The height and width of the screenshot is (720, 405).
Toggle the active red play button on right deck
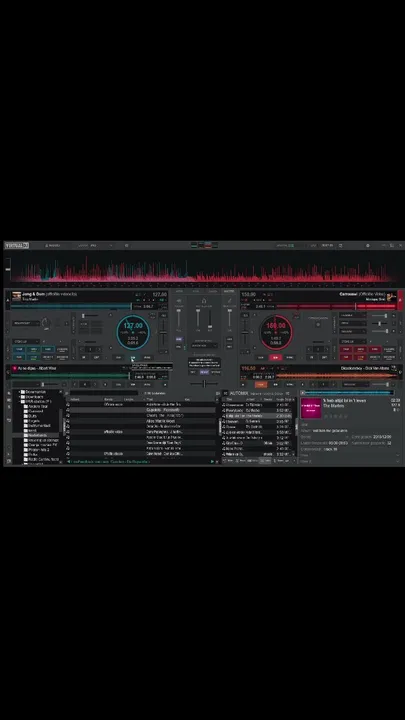(276, 357)
